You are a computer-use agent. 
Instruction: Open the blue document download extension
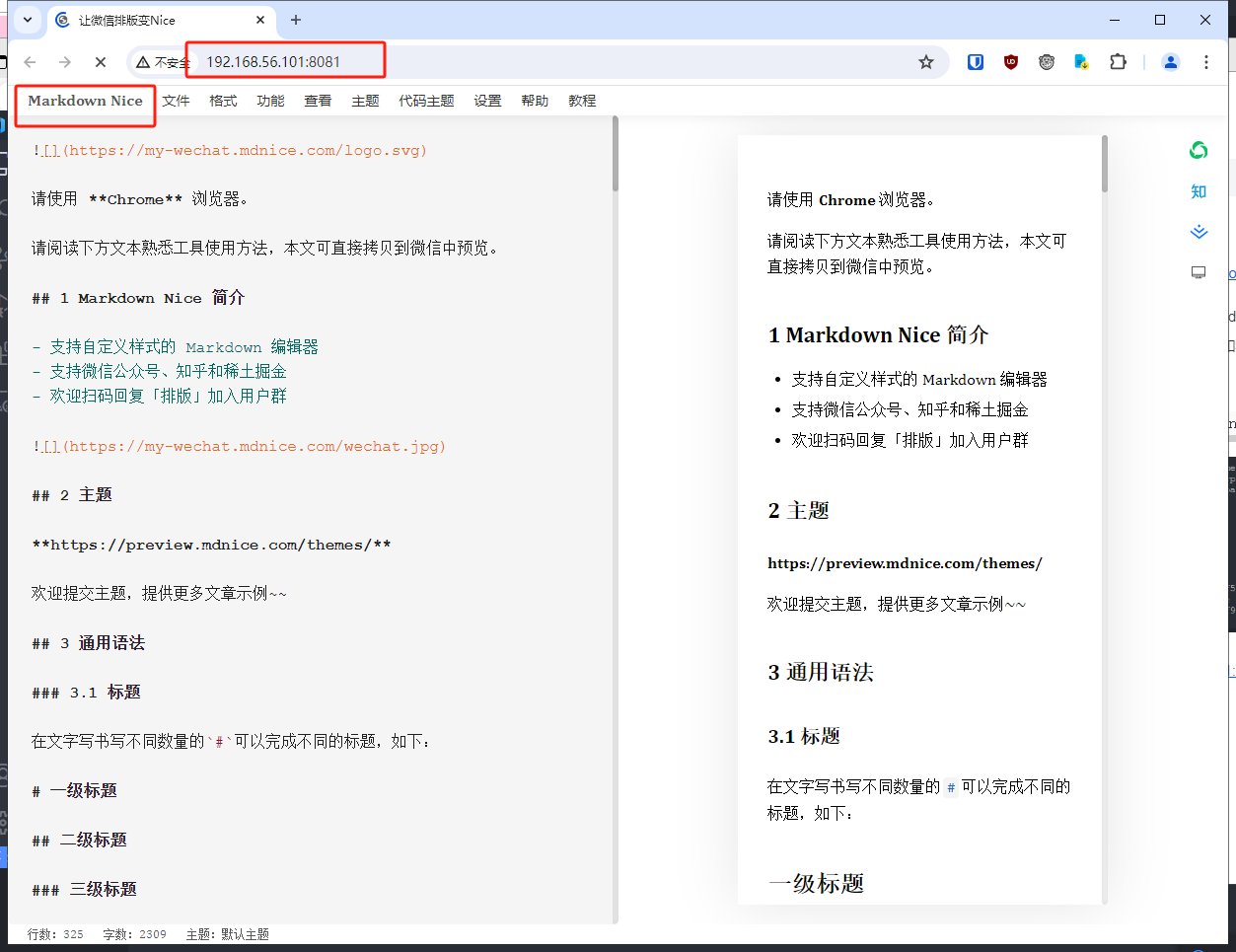pyautogui.click(x=1082, y=62)
